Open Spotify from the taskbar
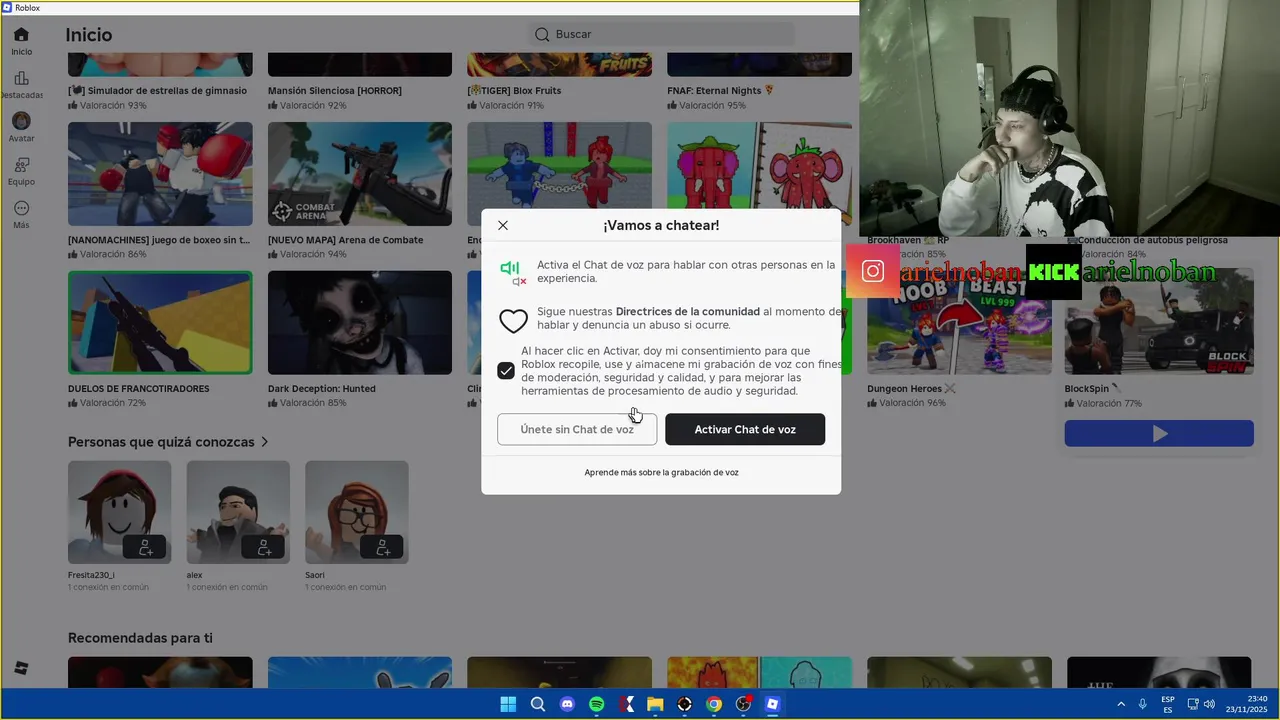The width and height of the screenshot is (1280, 720). [597, 704]
